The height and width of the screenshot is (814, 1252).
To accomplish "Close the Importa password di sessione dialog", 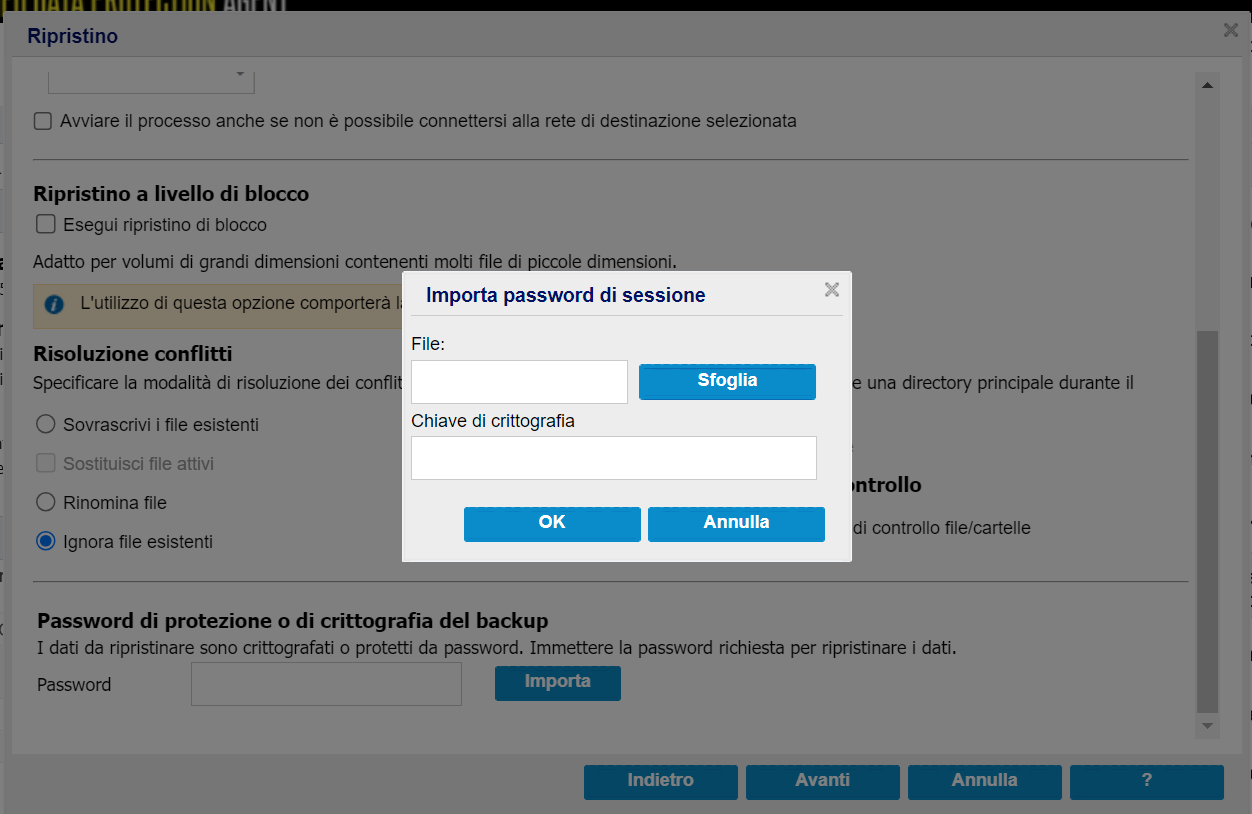I will [x=831, y=290].
